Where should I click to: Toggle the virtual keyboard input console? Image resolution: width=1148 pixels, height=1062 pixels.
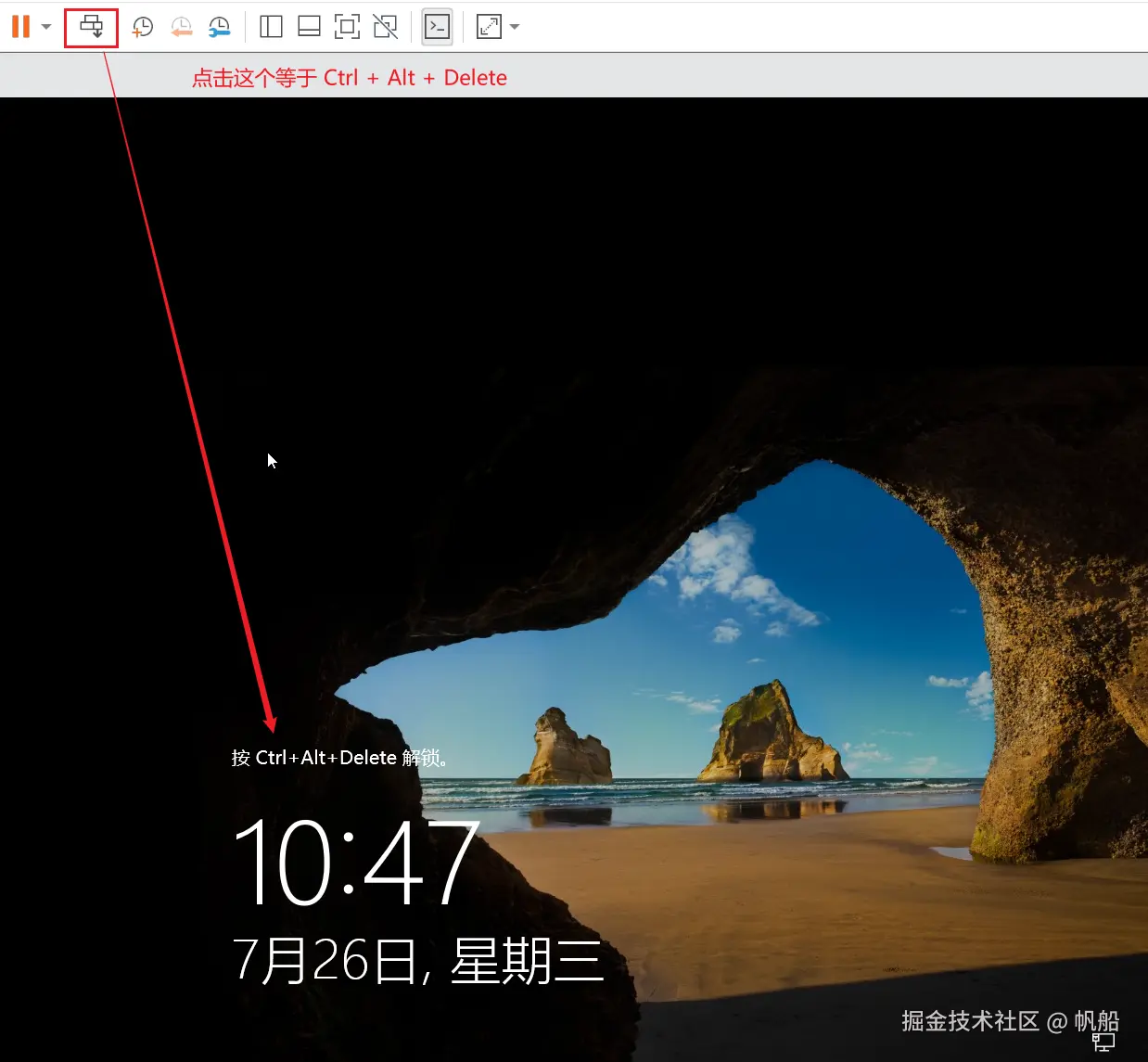pos(436,27)
